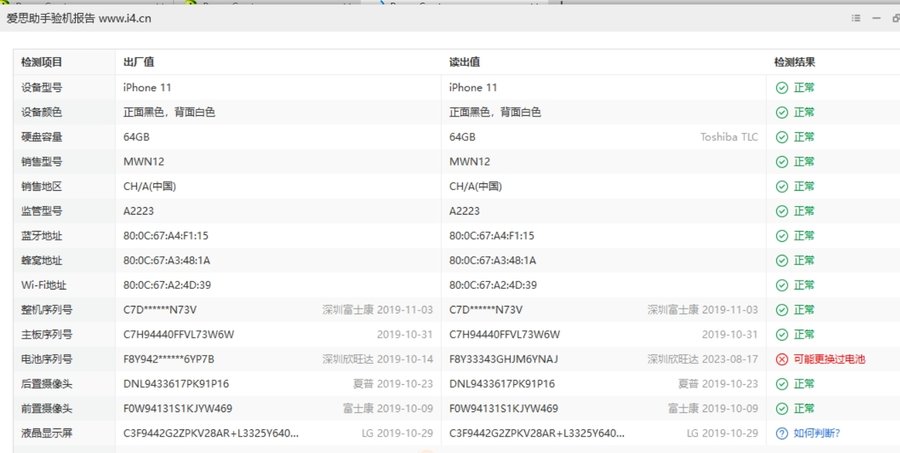Click the 读出值 column header
The width and height of the screenshot is (900, 453).
click(465, 62)
